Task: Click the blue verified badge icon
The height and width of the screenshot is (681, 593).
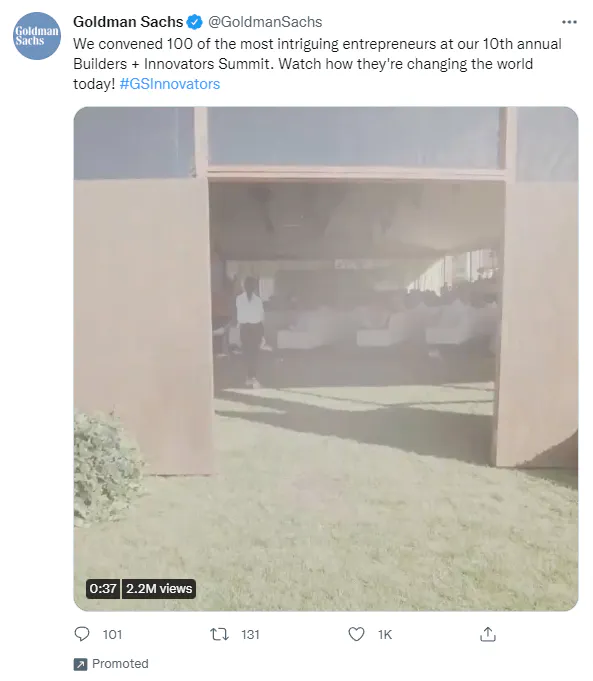Action: (194, 22)
